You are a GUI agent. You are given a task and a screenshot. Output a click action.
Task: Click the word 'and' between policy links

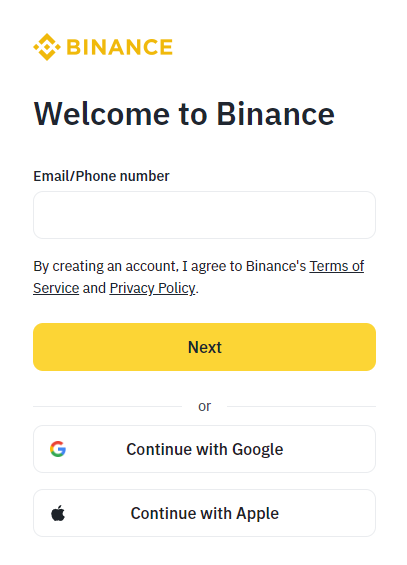[94, 288]
